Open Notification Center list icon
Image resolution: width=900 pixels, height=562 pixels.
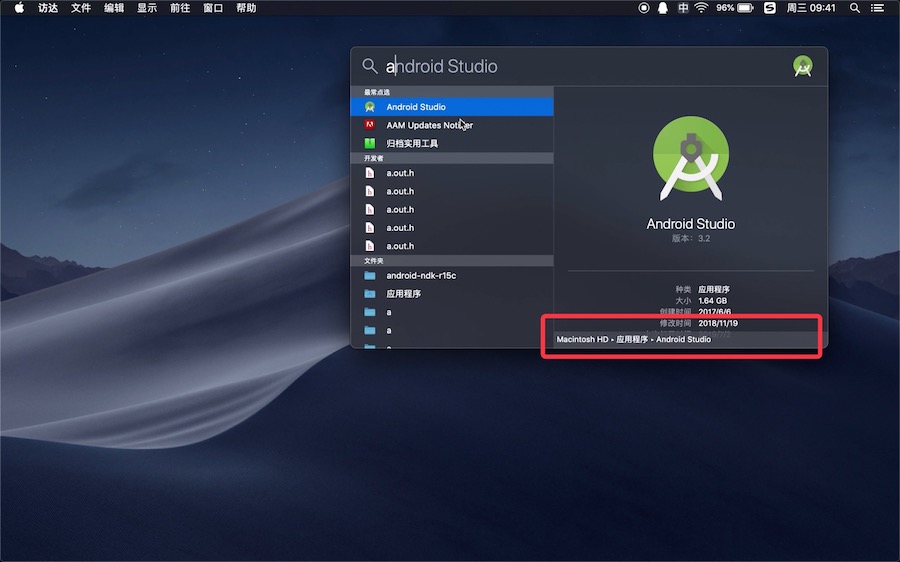tap(877, 8)
